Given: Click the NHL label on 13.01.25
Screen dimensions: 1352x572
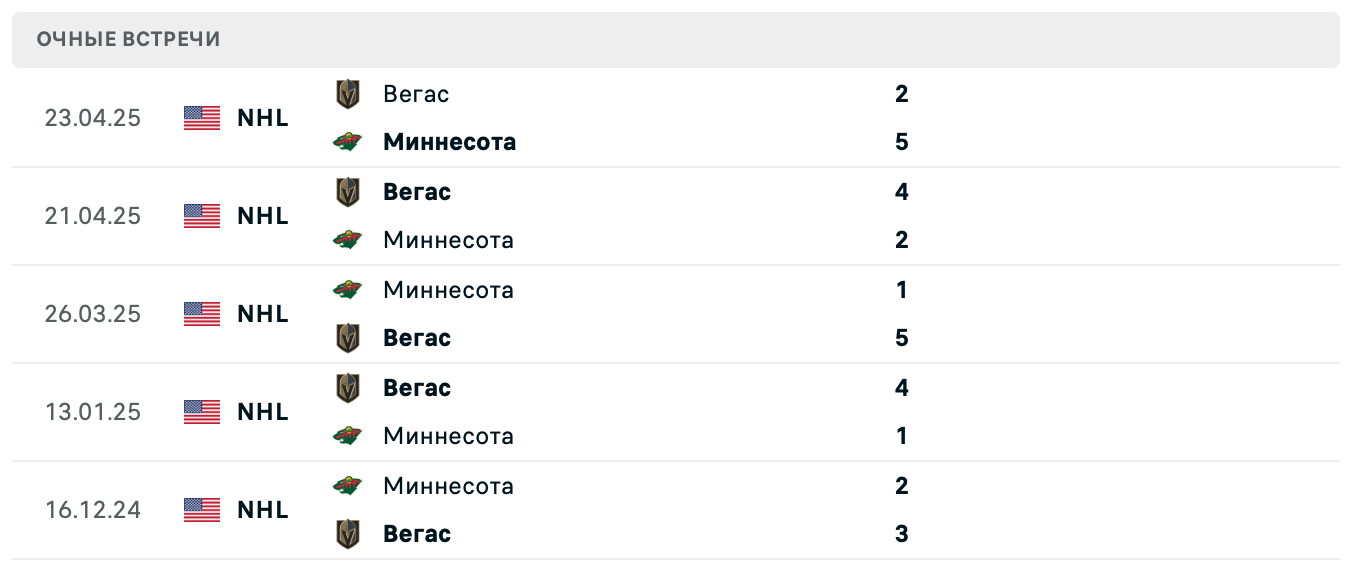Looking at the screenshot, I should coord(263,412).
